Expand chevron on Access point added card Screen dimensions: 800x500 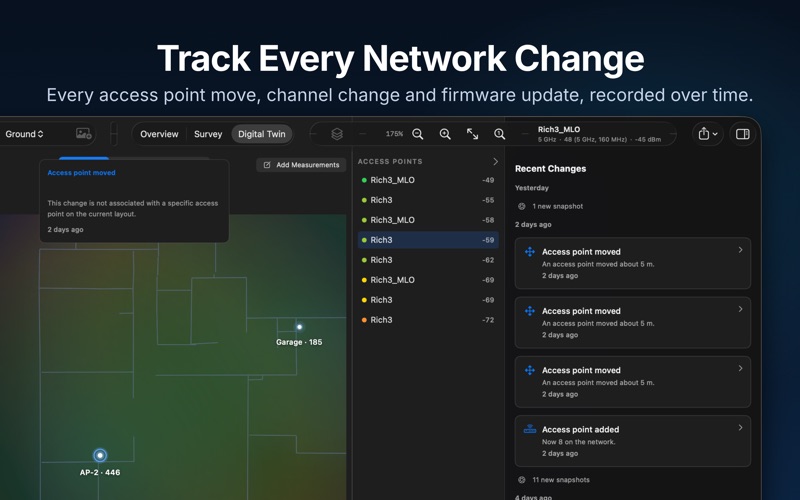click(740, 428)
